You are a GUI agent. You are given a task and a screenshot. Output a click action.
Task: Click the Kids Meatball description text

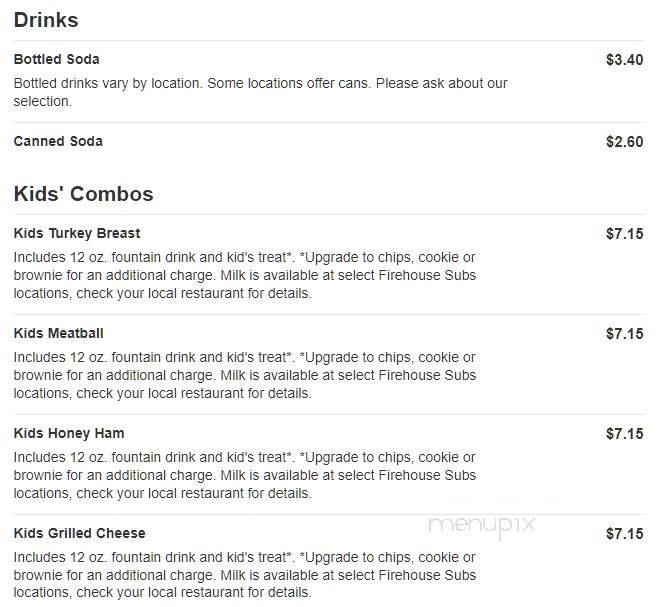pyautogui.click(x=245, y=375)
